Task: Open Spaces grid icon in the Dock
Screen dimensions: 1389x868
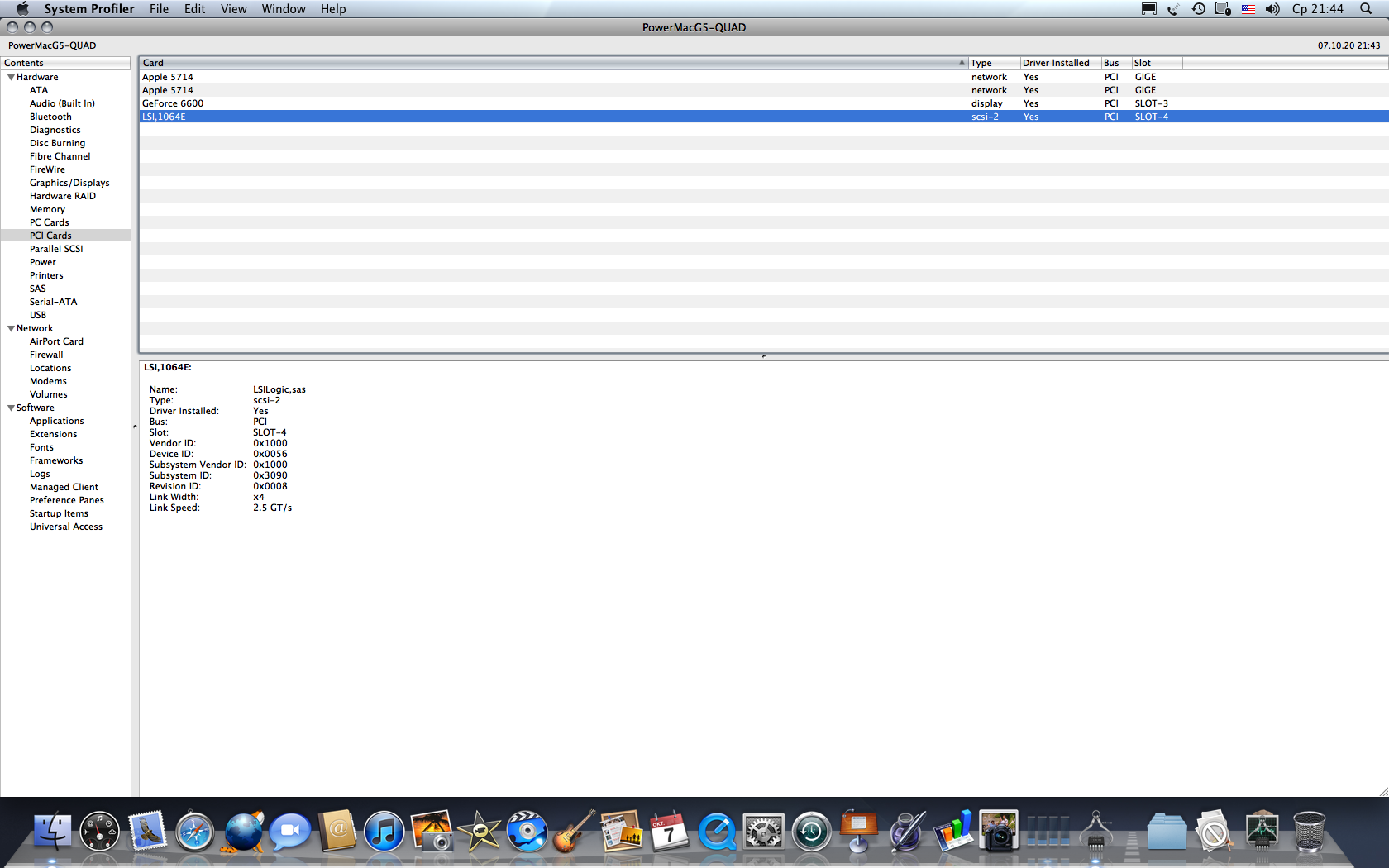Action: (1048, 832)
